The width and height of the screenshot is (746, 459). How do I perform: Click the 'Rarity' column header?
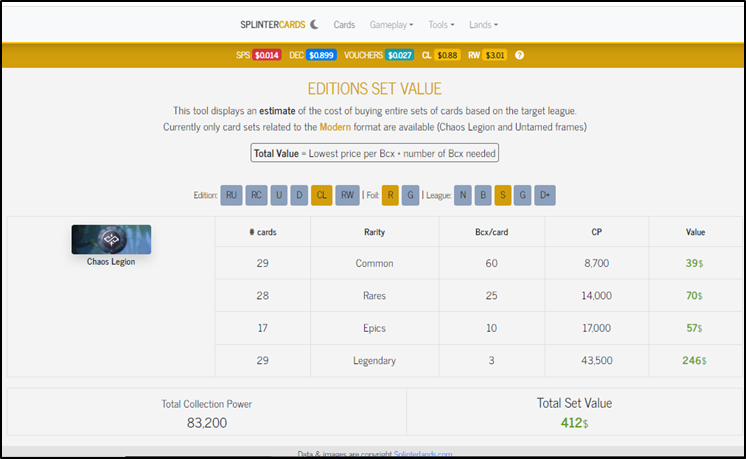[x=374, y=232]
